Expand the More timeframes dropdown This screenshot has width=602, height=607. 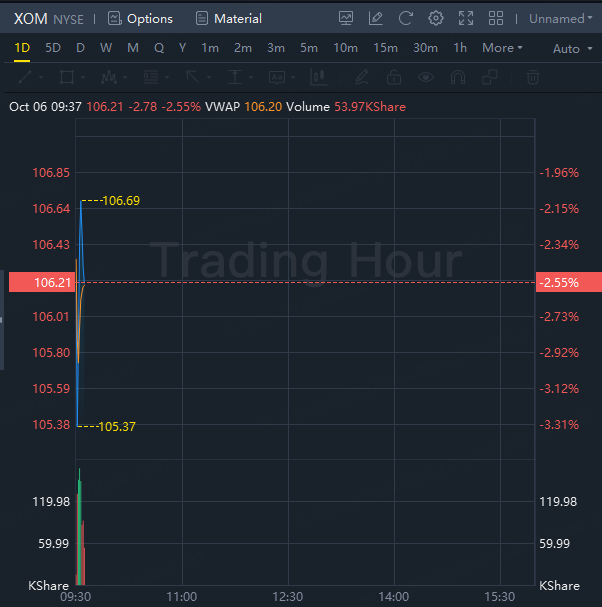(502, 48)
